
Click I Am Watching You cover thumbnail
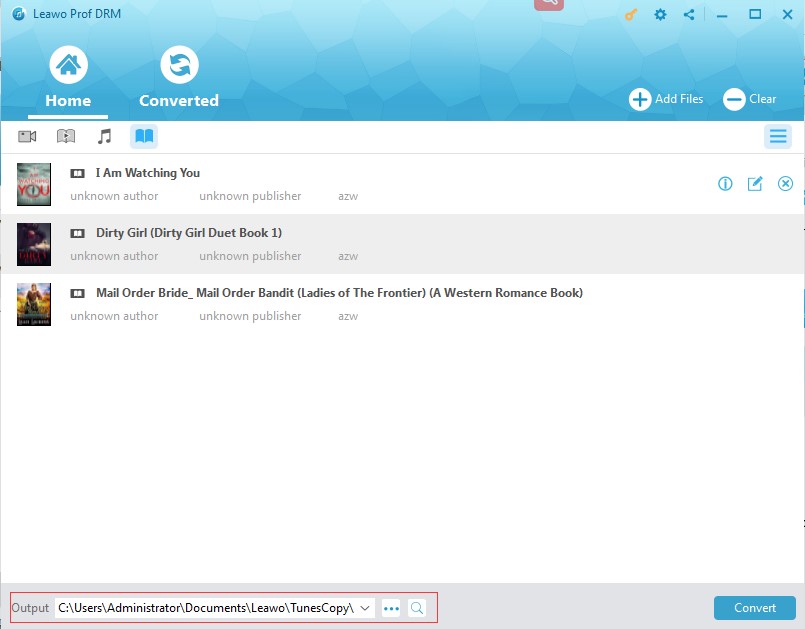[x=34, y=184]
